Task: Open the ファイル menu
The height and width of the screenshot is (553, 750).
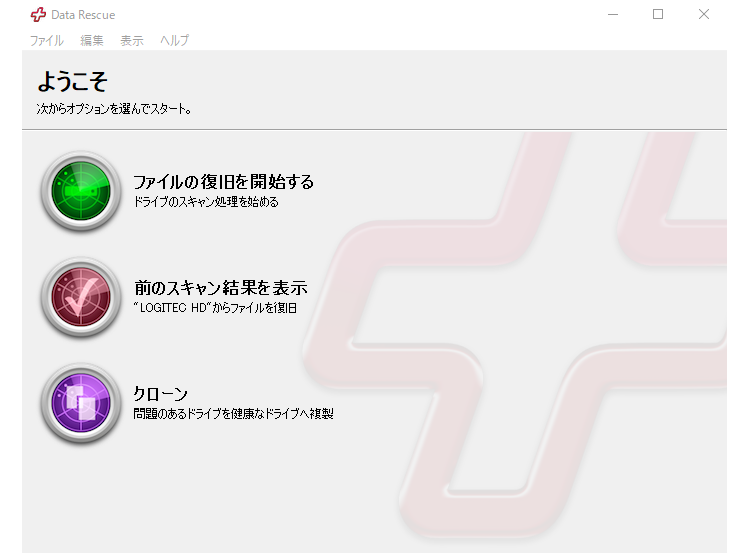Action: [46, 41]
